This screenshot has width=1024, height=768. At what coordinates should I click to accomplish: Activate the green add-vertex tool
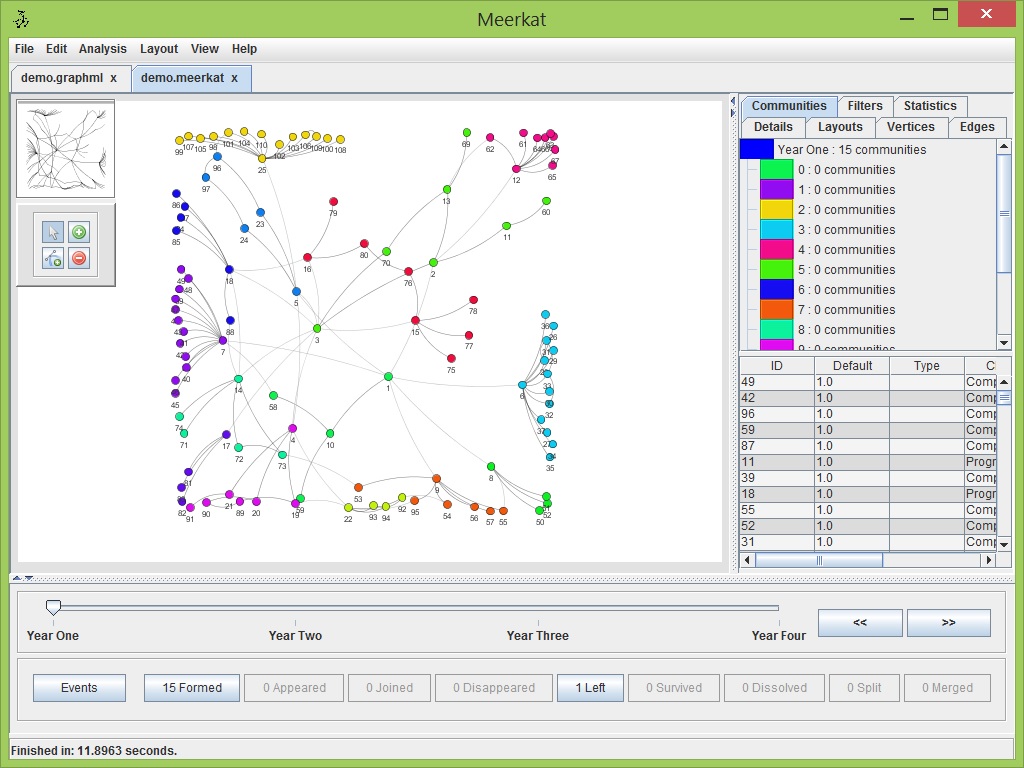pos(79,232)
